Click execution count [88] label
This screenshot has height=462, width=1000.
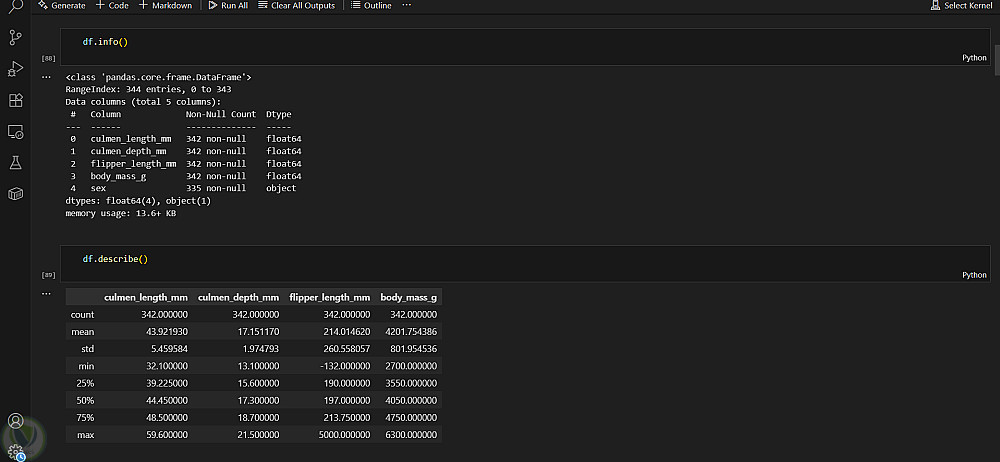48,58
